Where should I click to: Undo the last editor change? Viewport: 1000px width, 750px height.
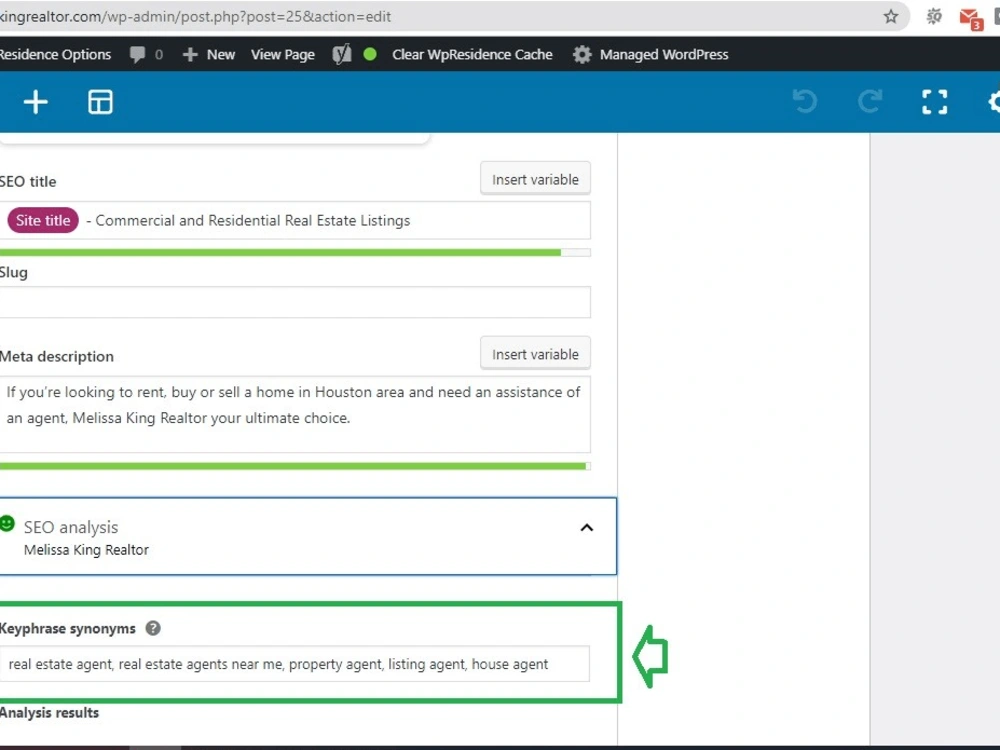pyautogui.click(x=805, y=101)
